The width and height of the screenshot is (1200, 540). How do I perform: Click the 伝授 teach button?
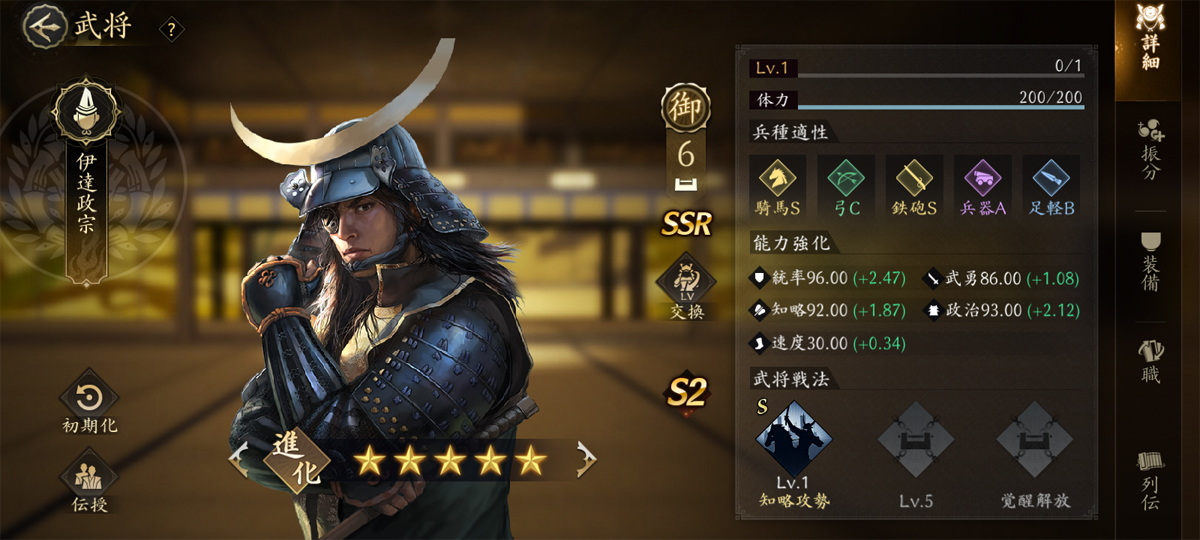pos(89,482)
